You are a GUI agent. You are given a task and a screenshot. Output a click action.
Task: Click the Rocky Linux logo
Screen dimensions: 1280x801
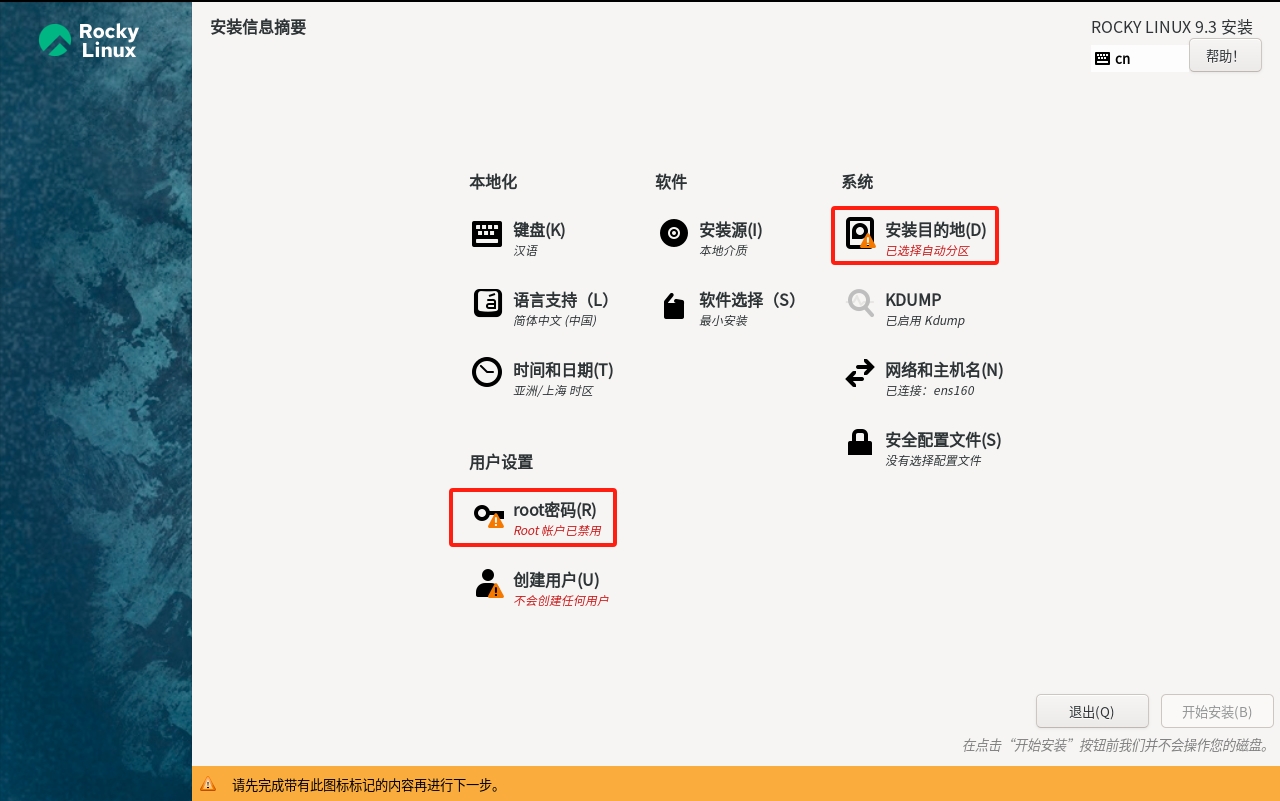[88, 41]
